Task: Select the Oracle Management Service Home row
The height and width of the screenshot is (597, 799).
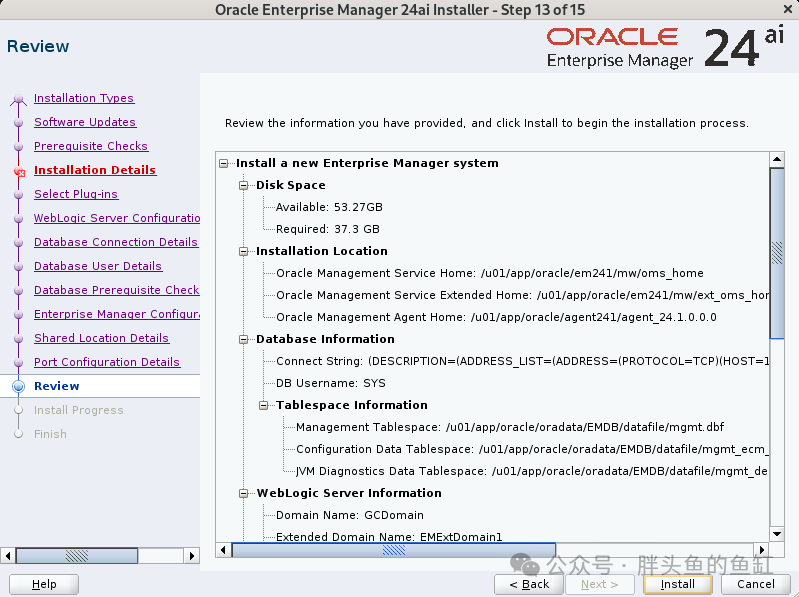Action: (x=490, y=273)
